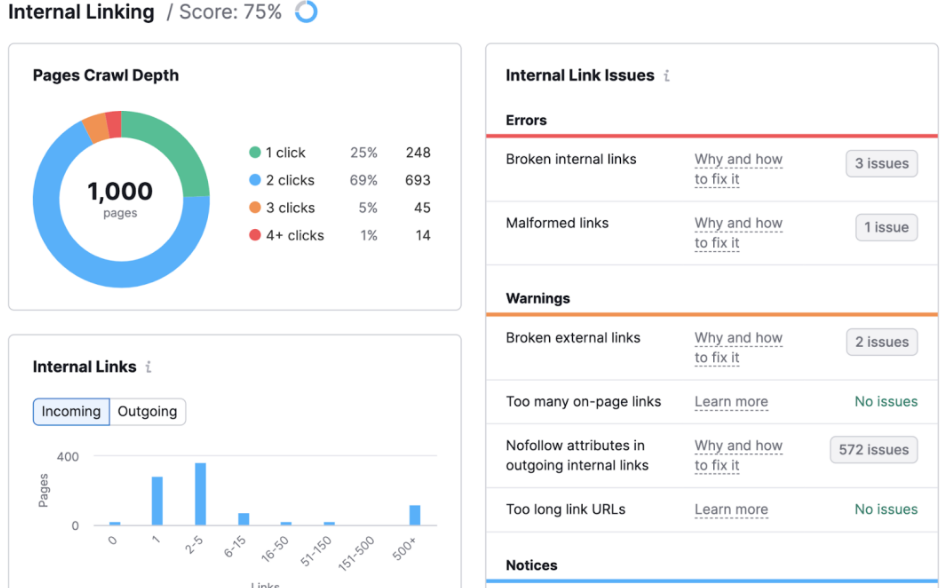Click the 693 pages count for 2 clicks
This screenshot has width=947, height=588.
point(418,181)
